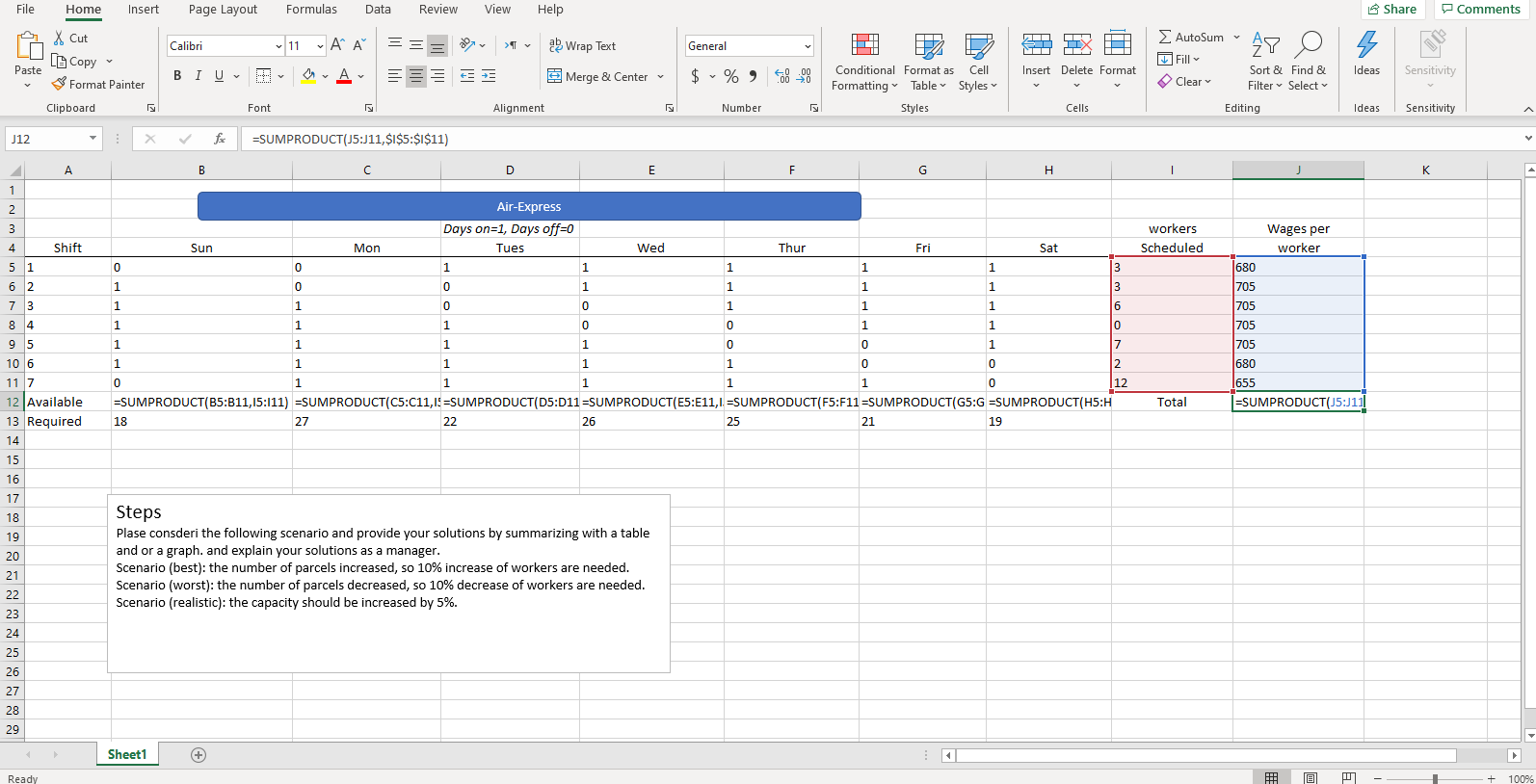Switch to the Formulas tab
Screen dimensions: 1536x784
[x=311, y=10]
